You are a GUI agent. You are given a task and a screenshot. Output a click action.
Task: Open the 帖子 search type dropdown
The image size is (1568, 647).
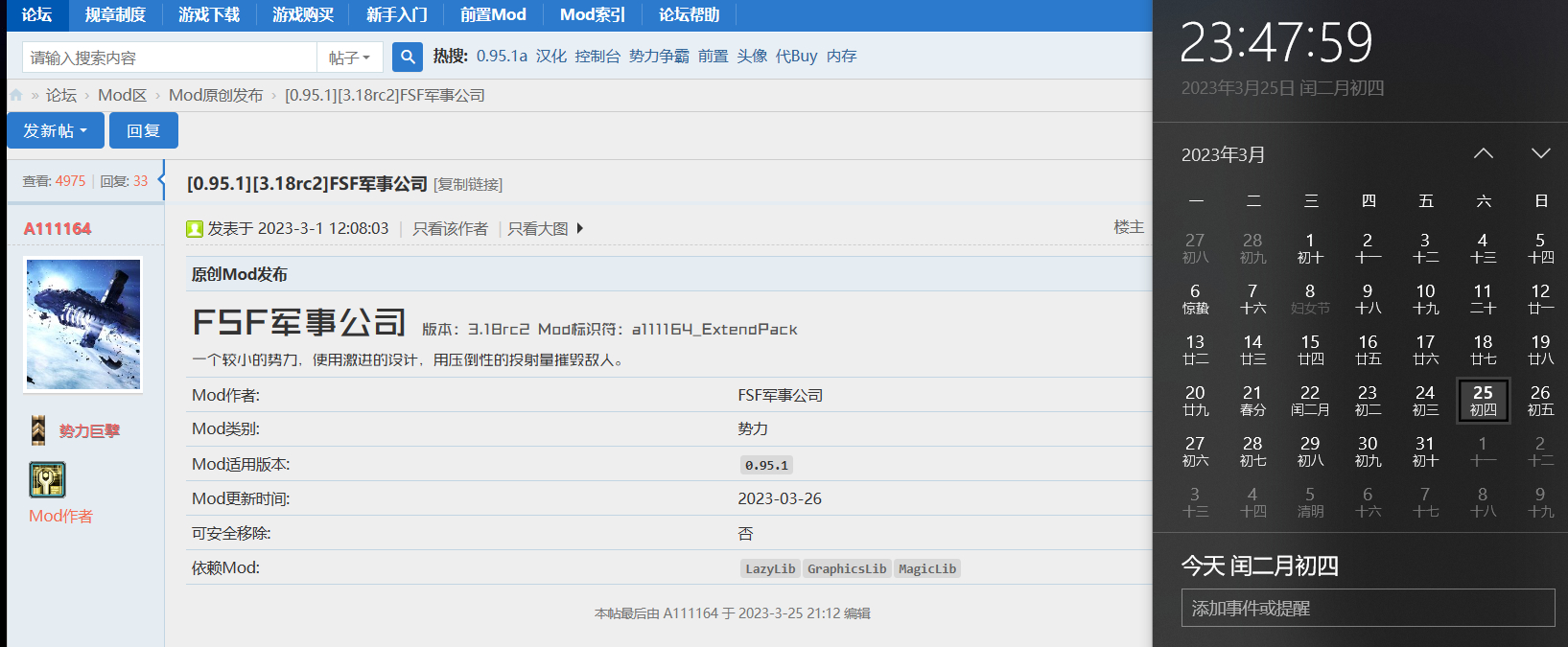coord(349,58)
